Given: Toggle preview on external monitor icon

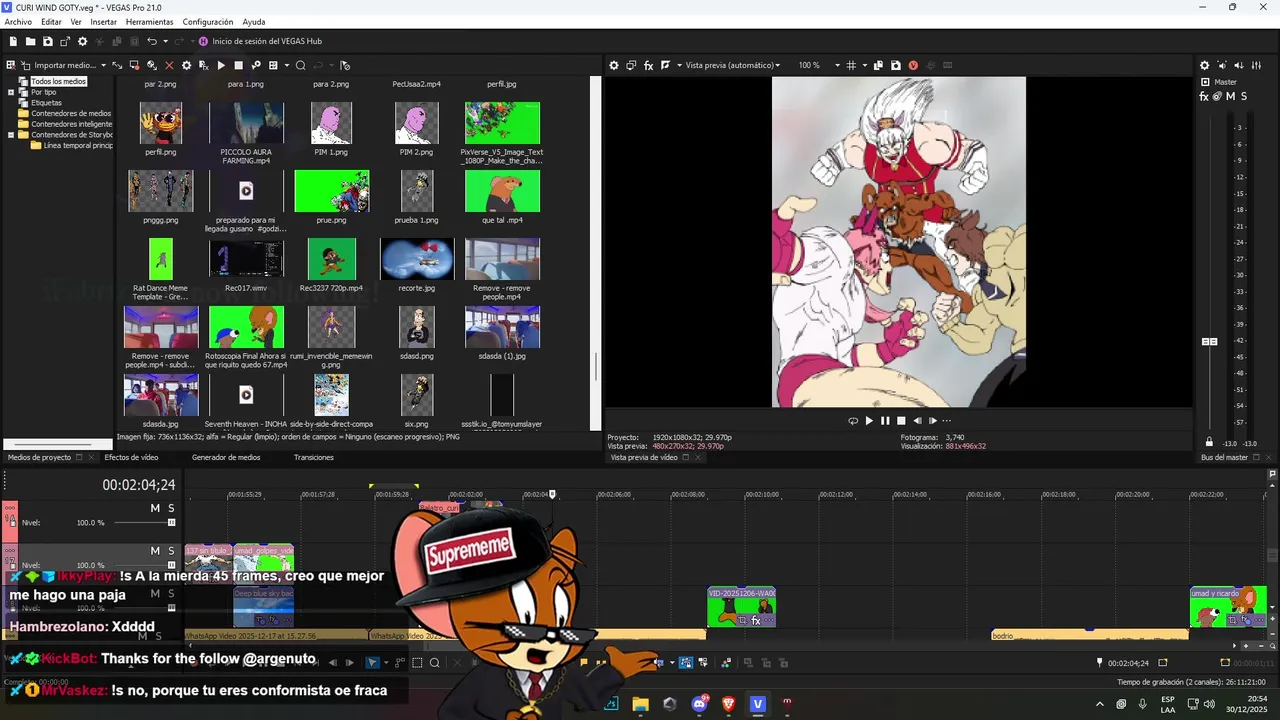Looking at the screenshot, I should point(631,65).
